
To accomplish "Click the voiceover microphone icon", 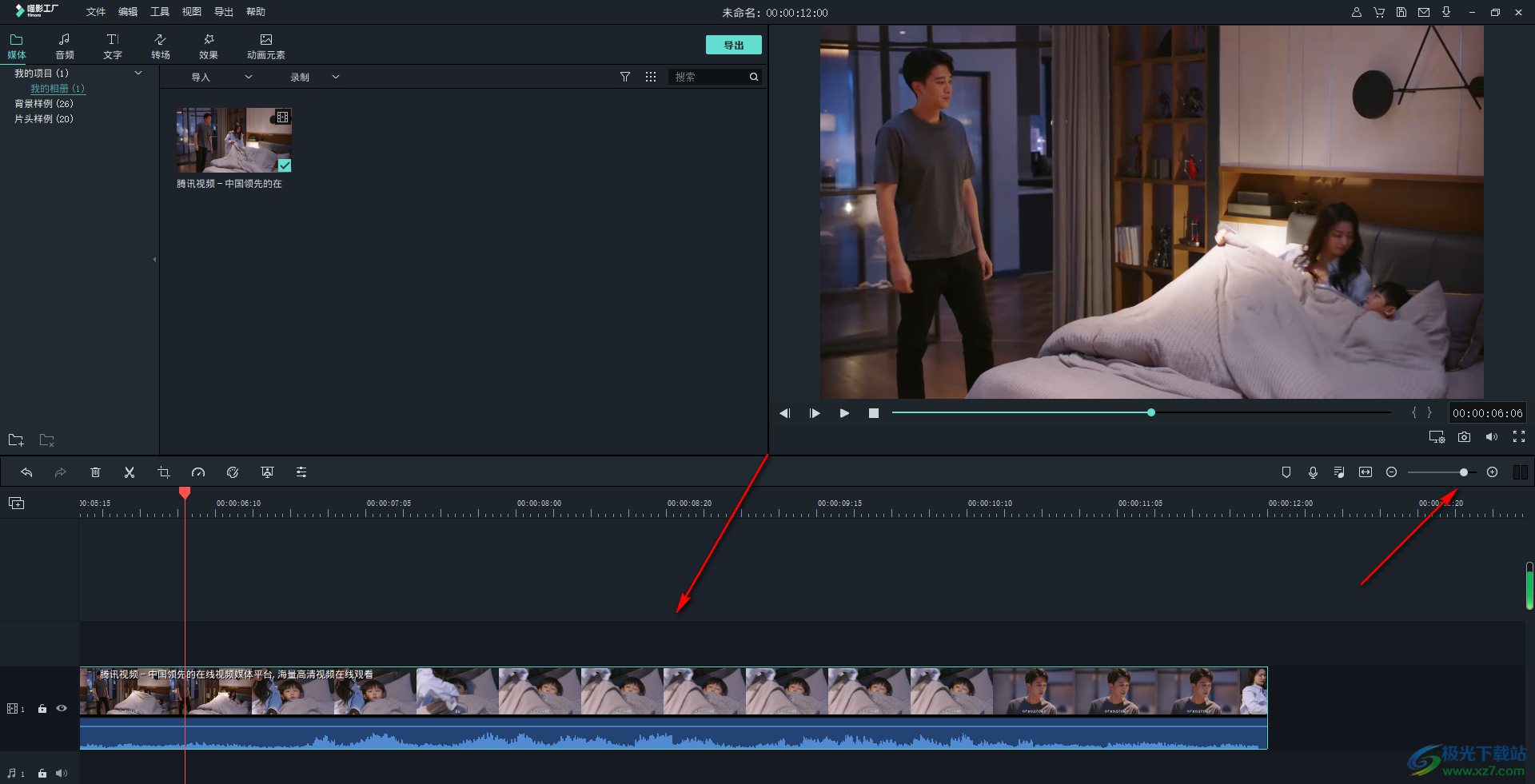I will point(1313,472).
